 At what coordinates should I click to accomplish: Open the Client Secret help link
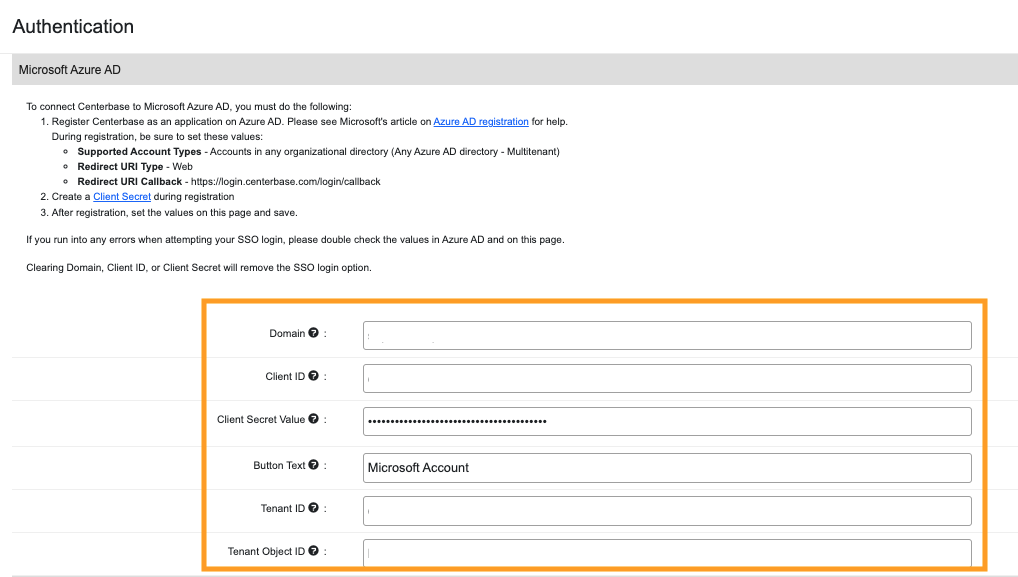click(122, 196)
